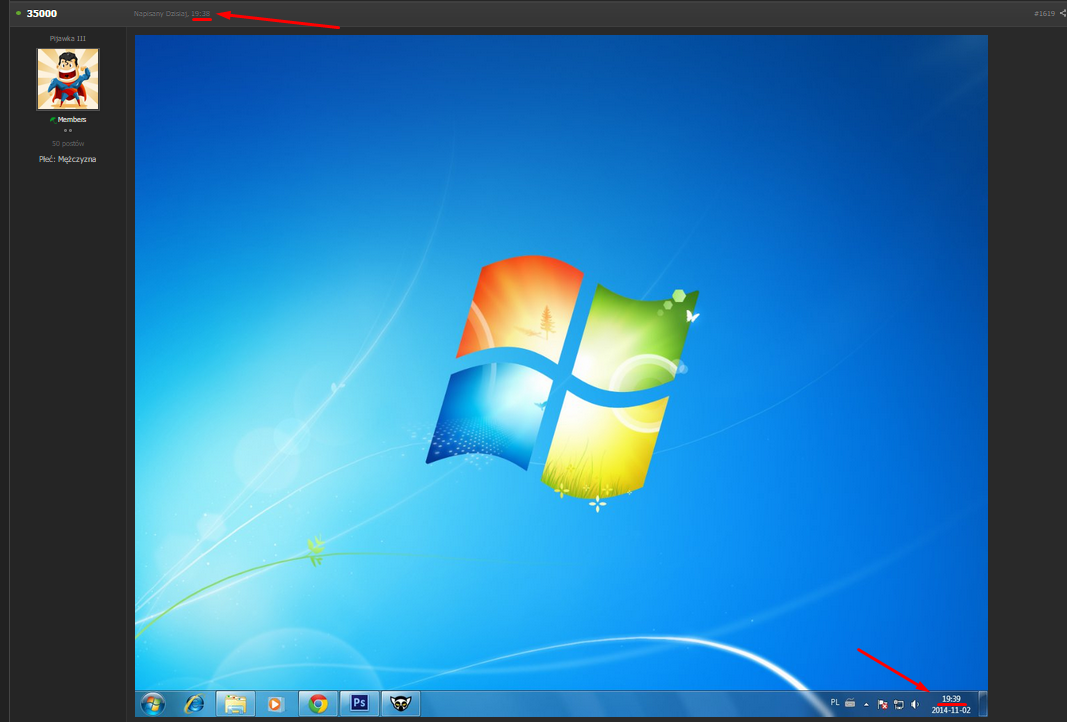Screen dimensions: 1067x722
Task: Click the PL language indicator
Action: [835, 702]
